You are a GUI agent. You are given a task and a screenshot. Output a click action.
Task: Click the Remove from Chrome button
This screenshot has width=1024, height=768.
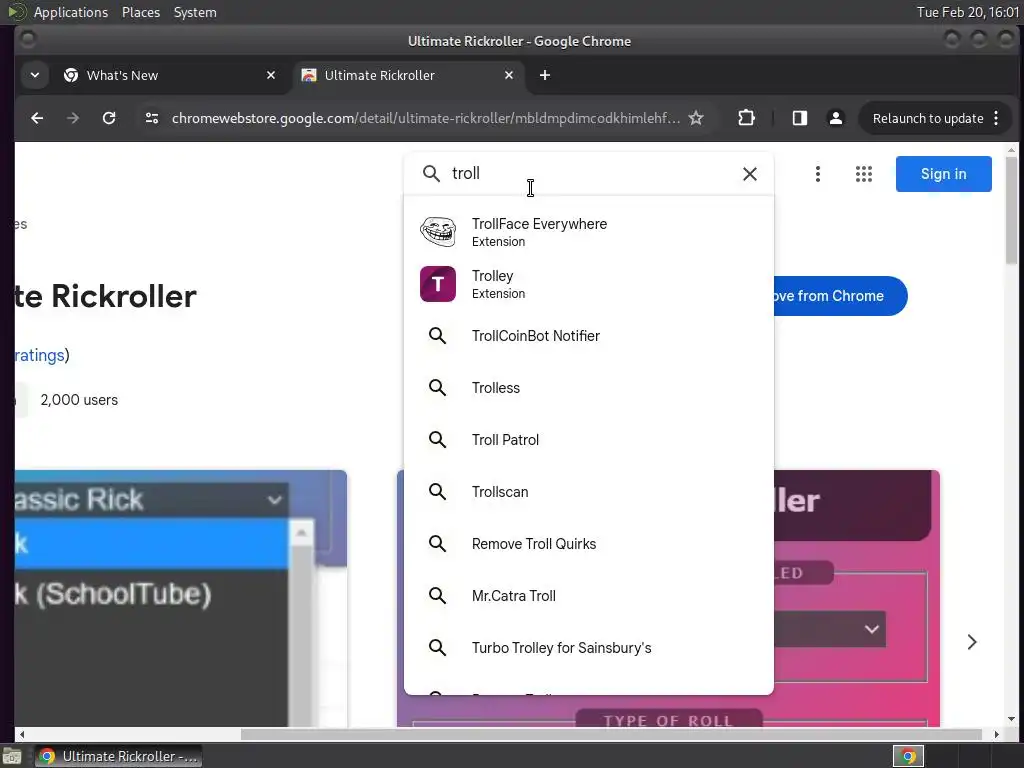[x=840, y=296]
